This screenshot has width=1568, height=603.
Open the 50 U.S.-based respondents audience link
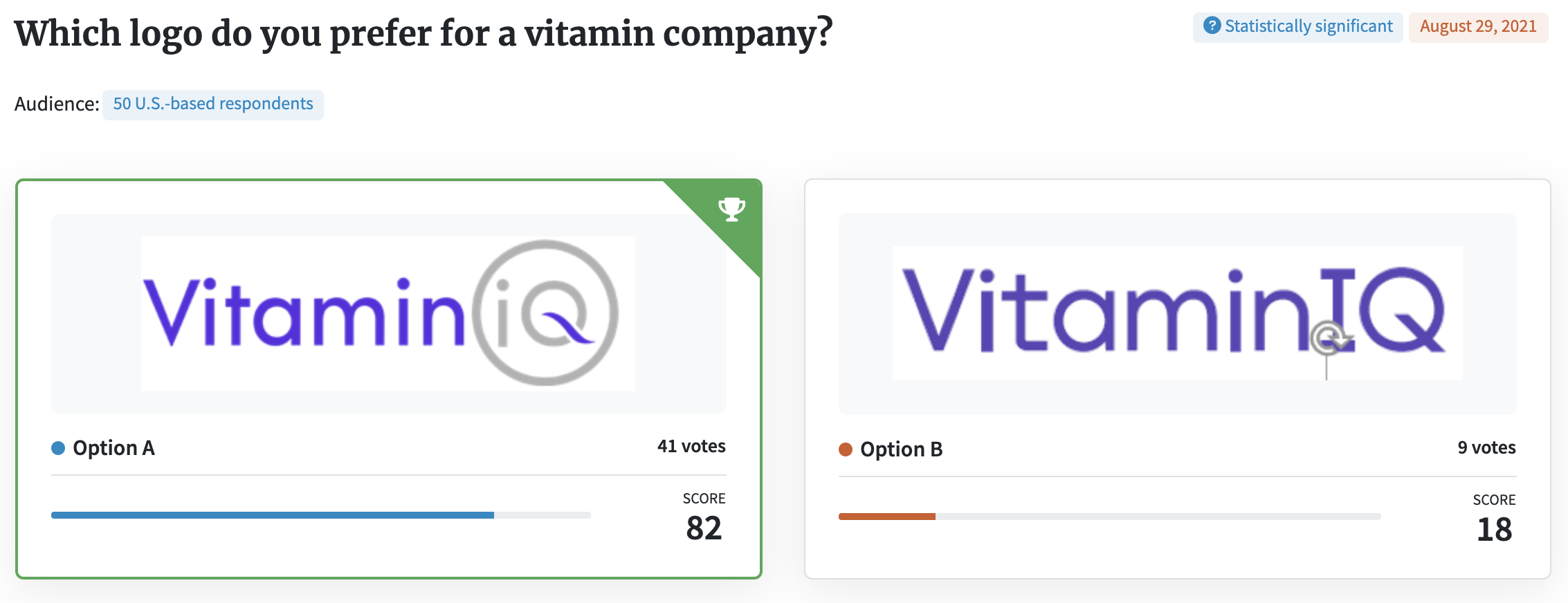213,104
